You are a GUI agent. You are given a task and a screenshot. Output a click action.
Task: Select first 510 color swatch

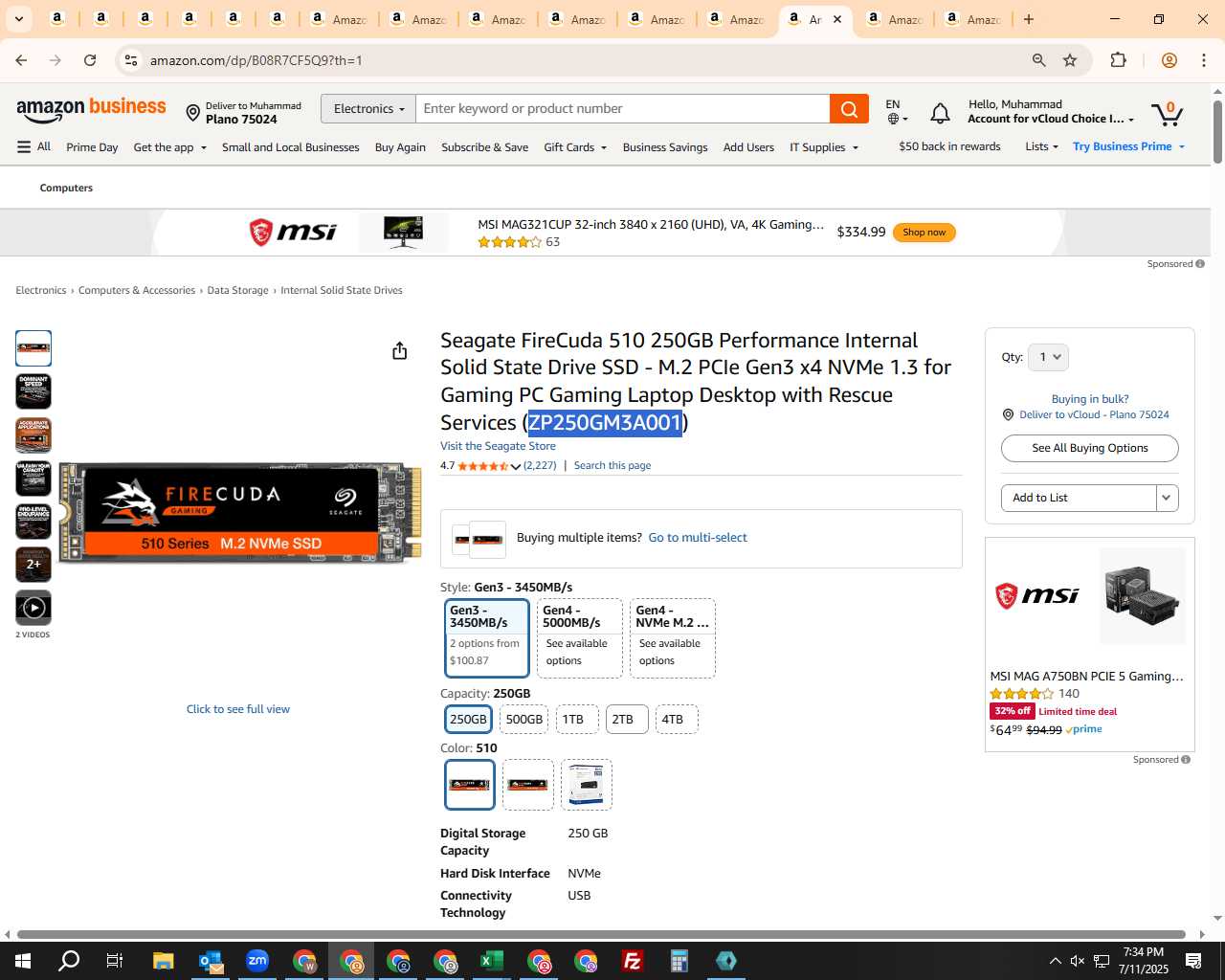tap(470, 785)
